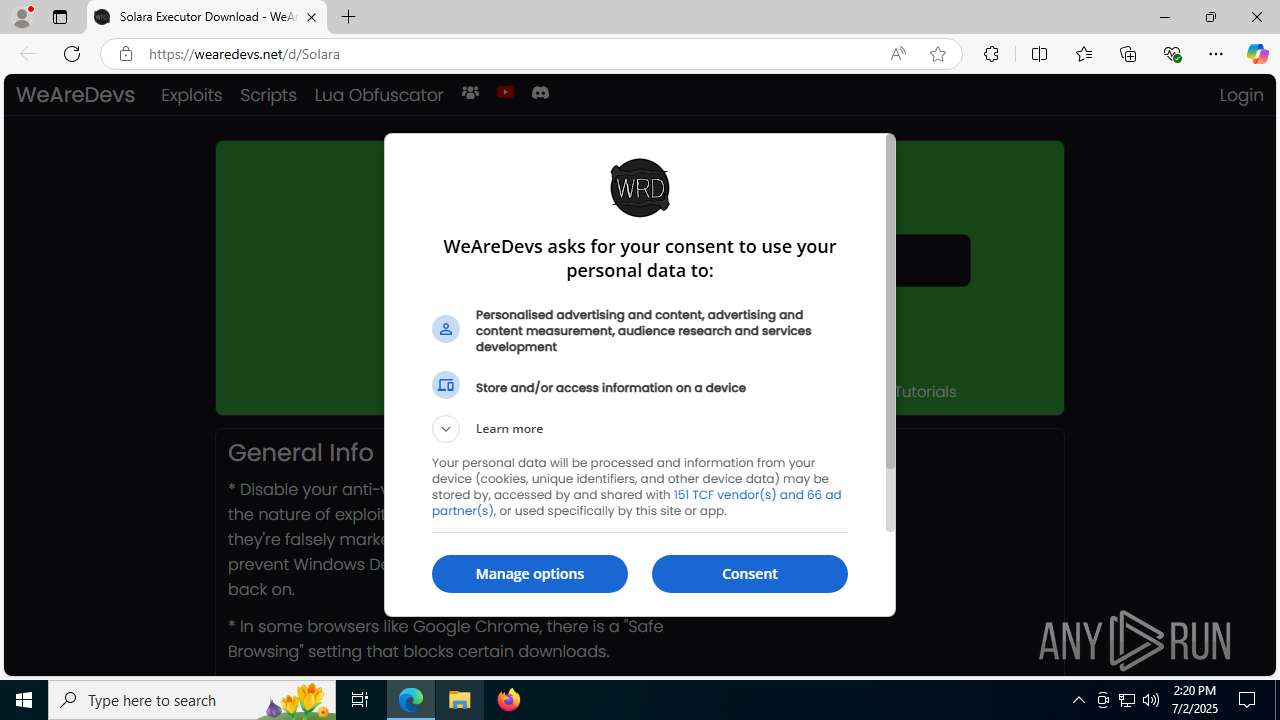The height and width of the screenshot is (720, 1280).
Task: Click the Login link
Action: tap(1241, 95)
